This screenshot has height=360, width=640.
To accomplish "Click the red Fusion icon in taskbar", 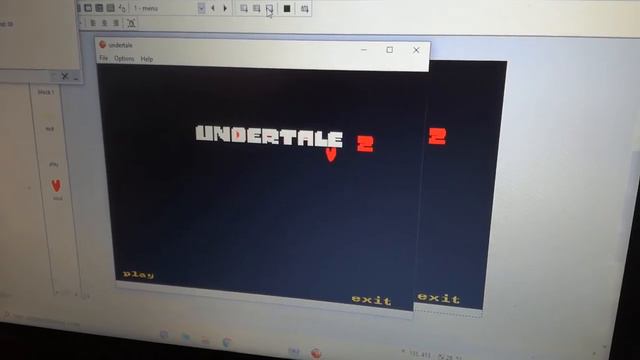I will pos(316,353).
